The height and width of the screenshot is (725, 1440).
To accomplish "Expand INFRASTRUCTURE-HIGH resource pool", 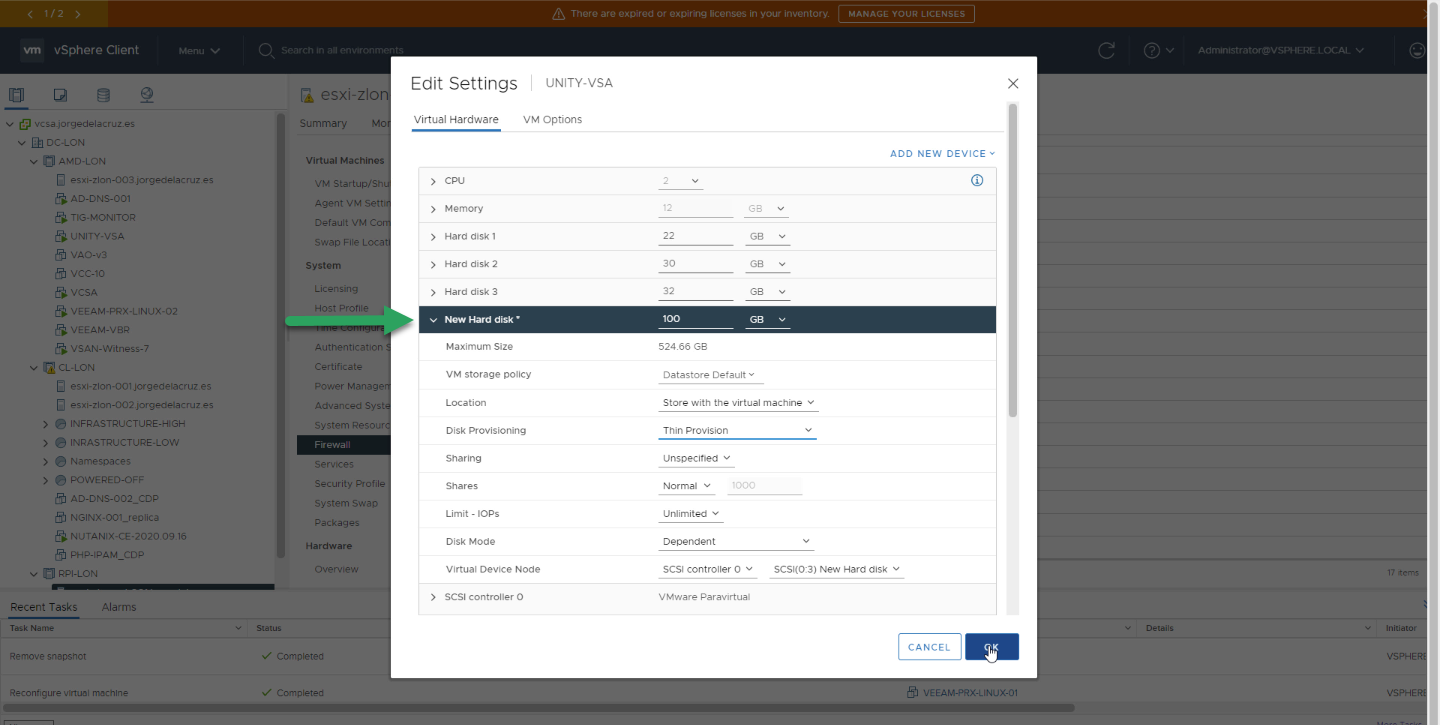I will point(46,424).
